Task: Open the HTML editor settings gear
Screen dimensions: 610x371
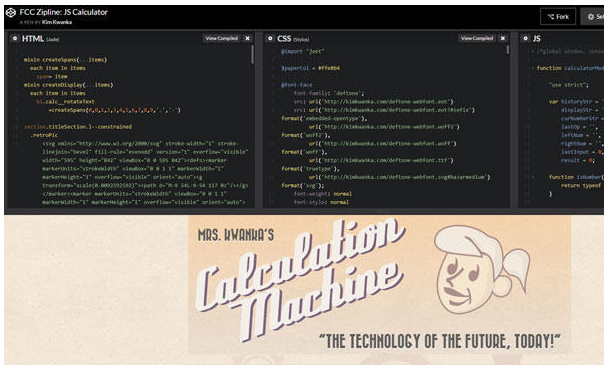Action: click(15, 38)
